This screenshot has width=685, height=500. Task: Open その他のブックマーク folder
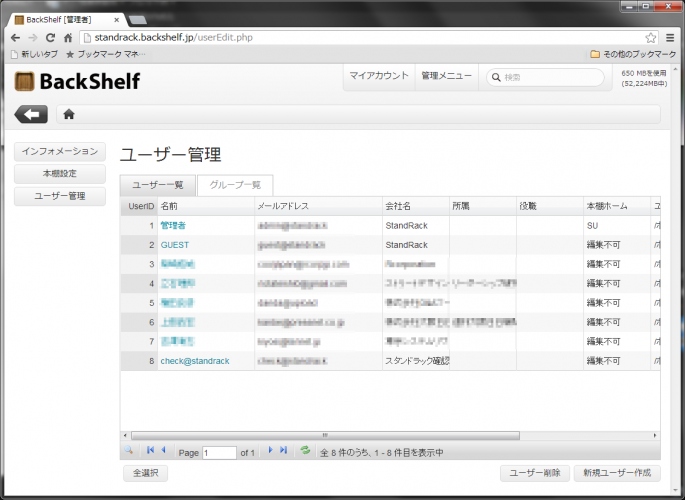[x=633, y=54]
